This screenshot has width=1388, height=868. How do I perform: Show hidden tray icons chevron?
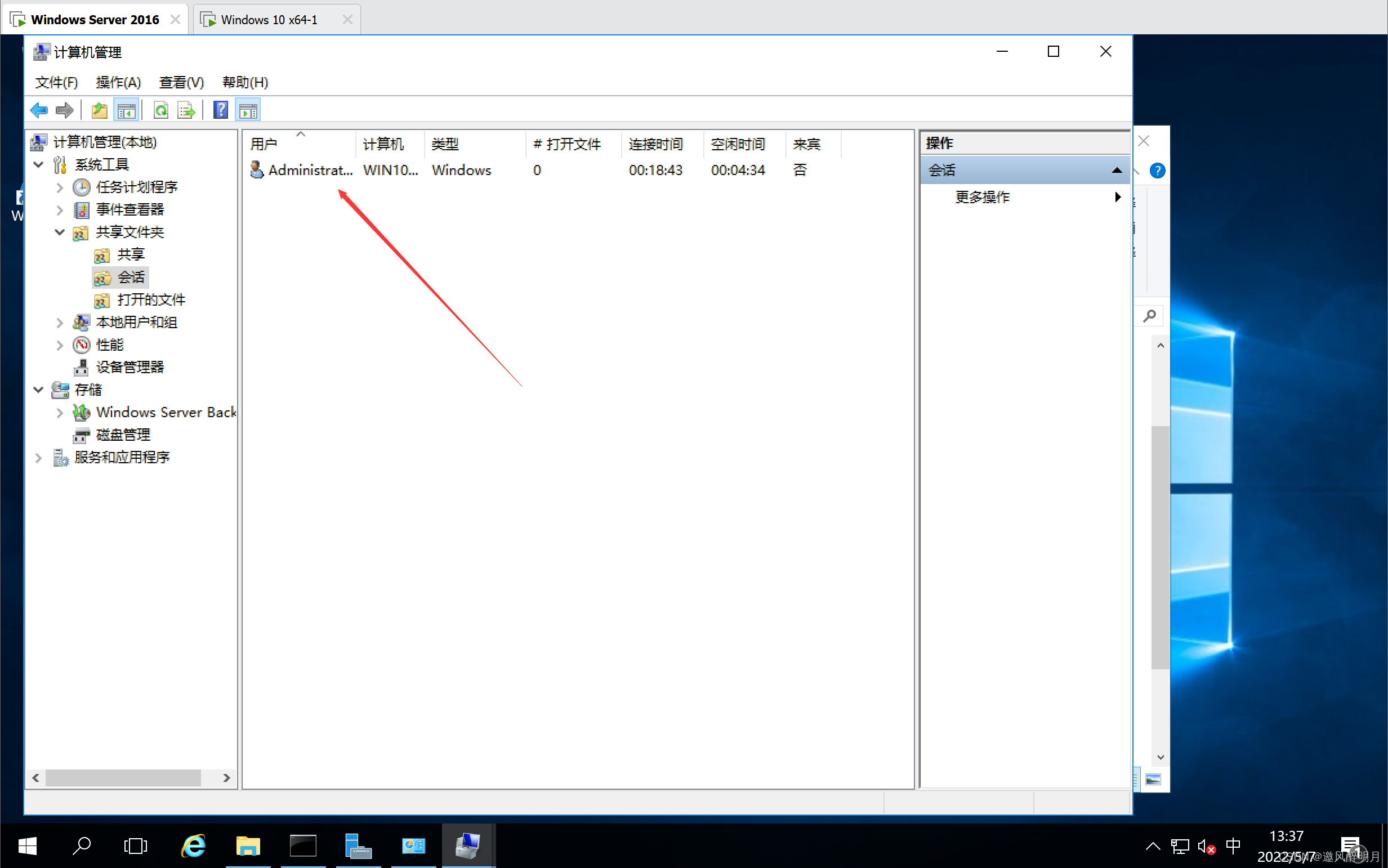coord(1153,846)
